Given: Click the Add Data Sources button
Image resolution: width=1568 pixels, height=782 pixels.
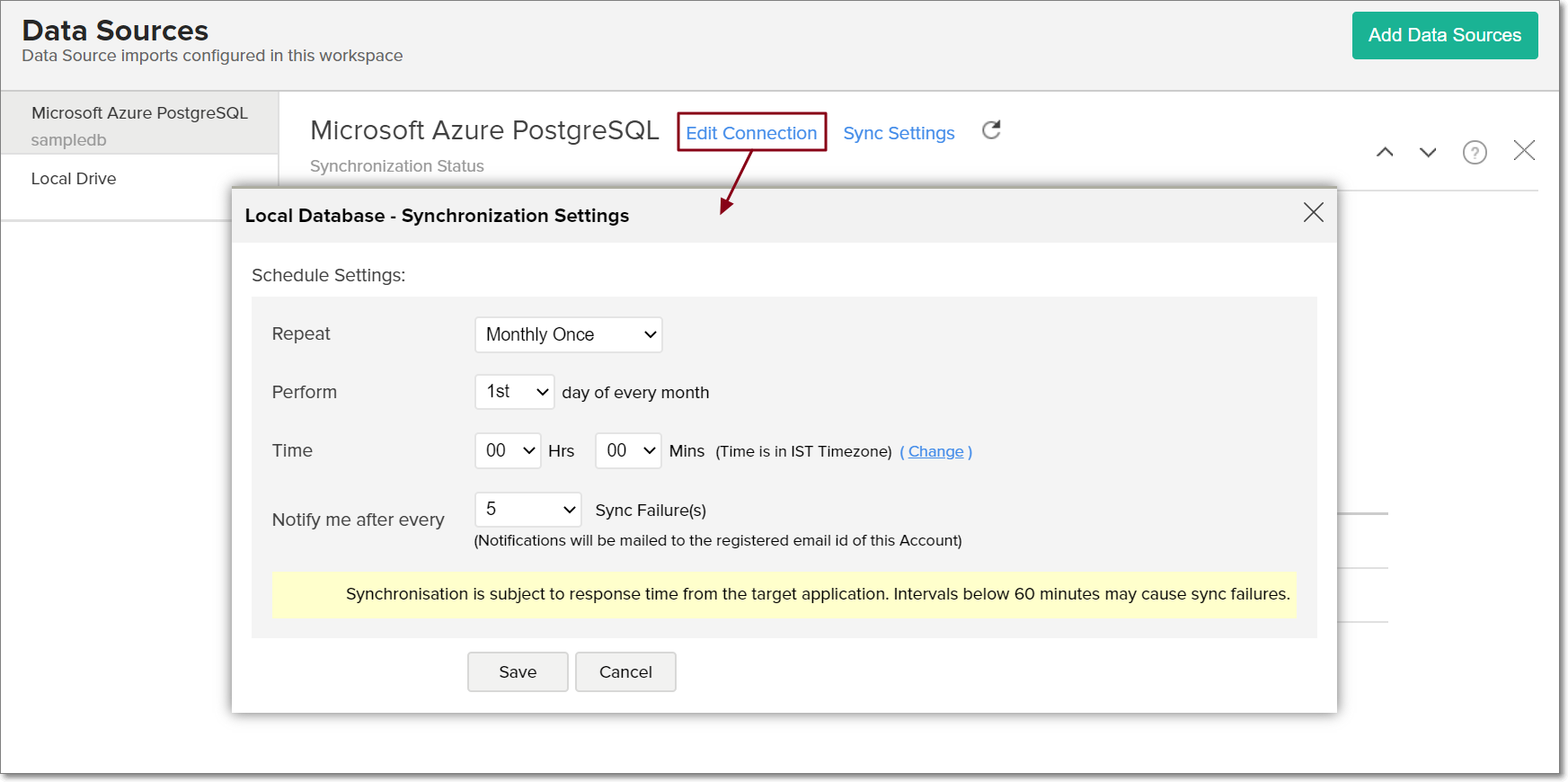Looking at the screenshot, I should [x=1444, y=35].
